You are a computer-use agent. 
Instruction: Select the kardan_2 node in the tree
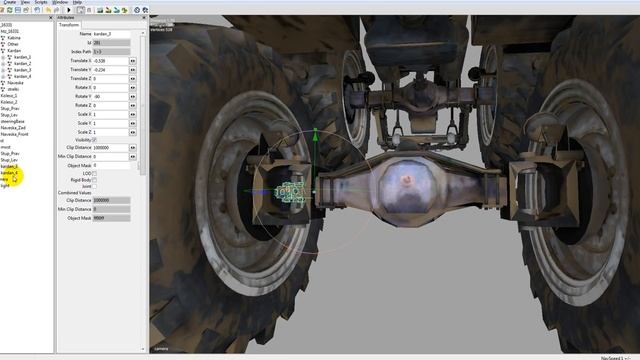(x=22, y=64)
